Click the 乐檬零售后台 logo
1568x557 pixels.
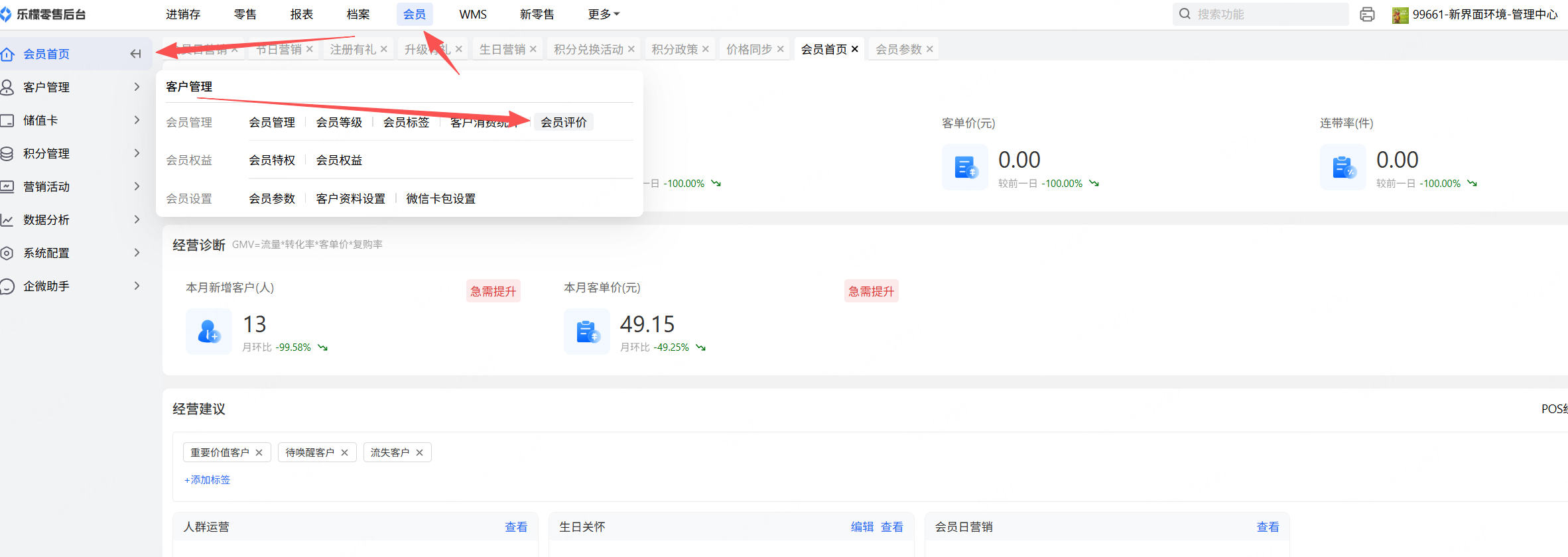[x=44, y=14]
